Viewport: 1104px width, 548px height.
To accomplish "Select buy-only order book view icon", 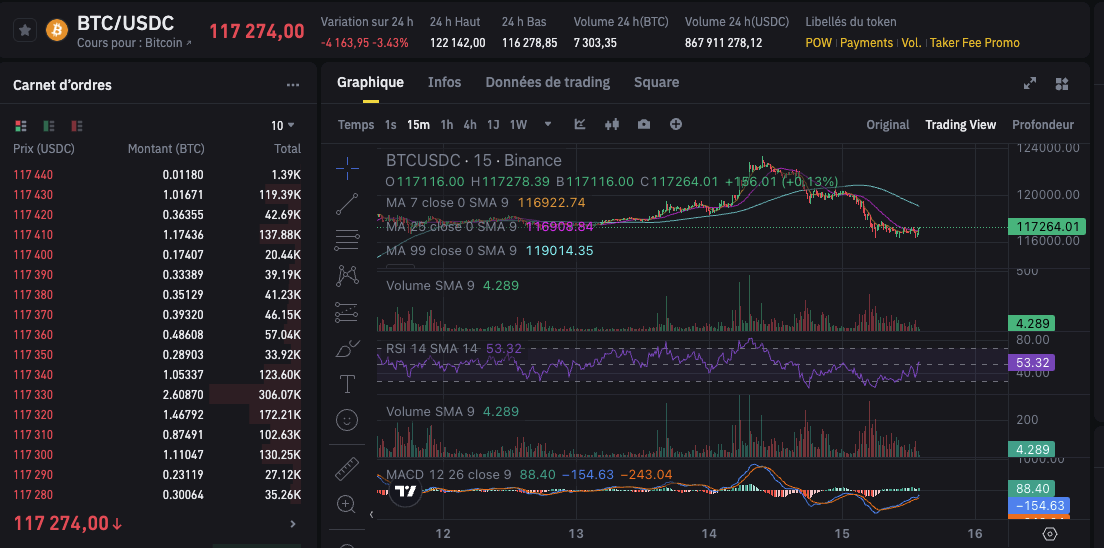I will 49,126.
